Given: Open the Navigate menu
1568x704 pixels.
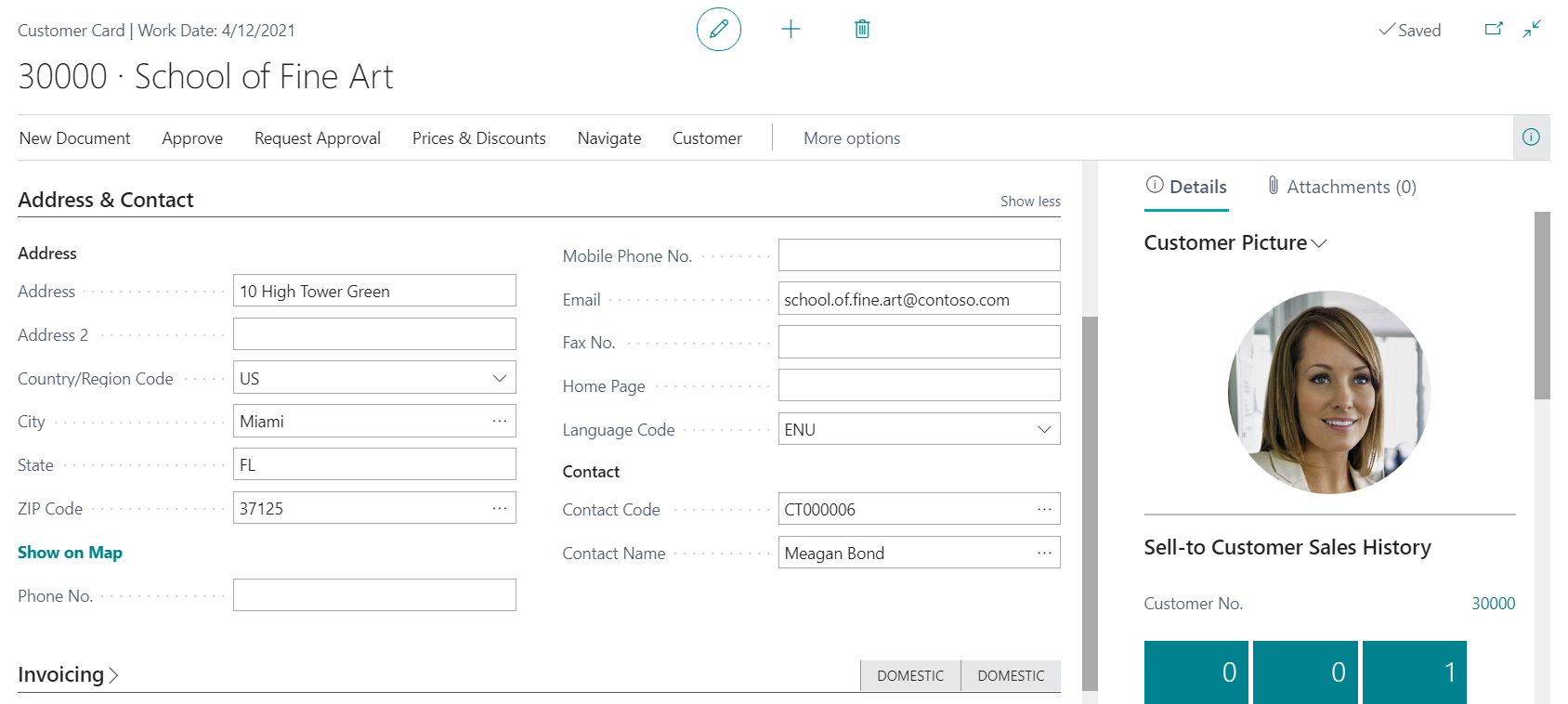Looking at the screenshot, I should [x=608, y=138].
